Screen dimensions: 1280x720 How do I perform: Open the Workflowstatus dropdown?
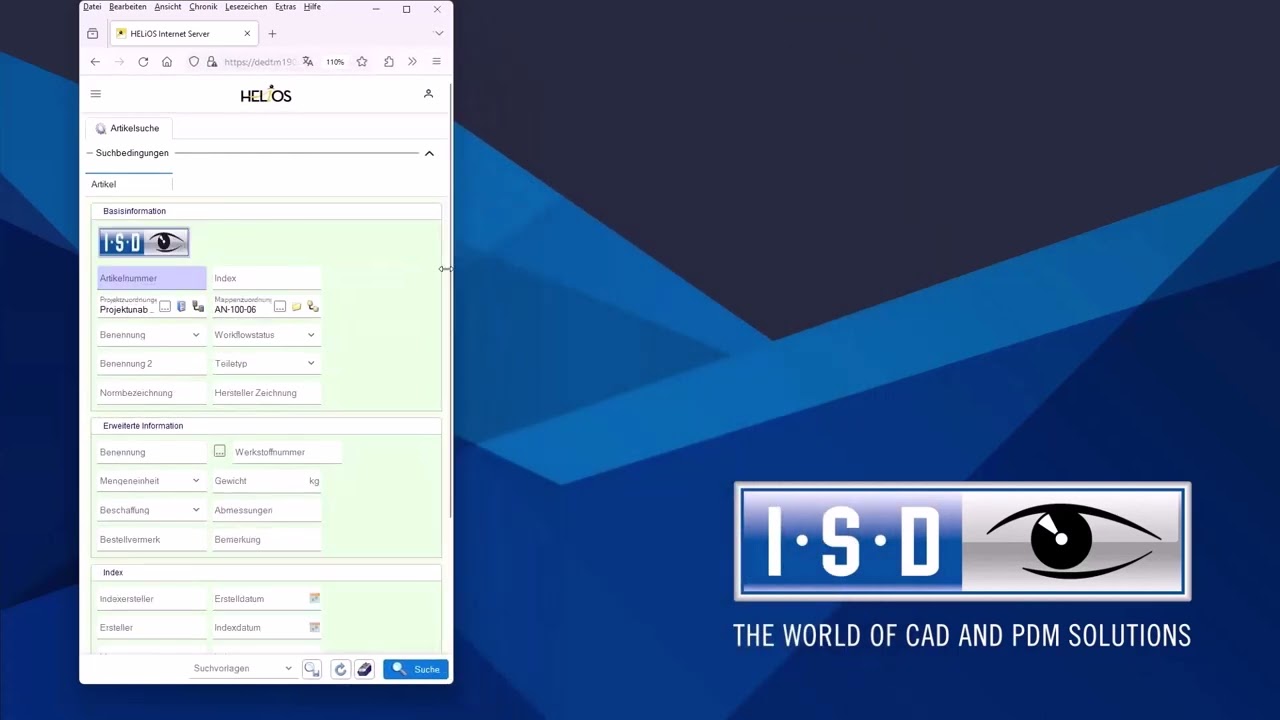pos(311,335)
